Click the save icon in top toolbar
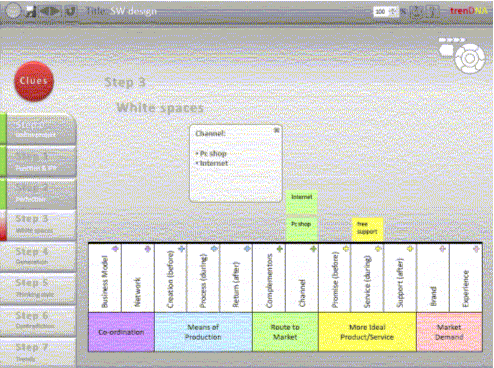 click(31, 11)
